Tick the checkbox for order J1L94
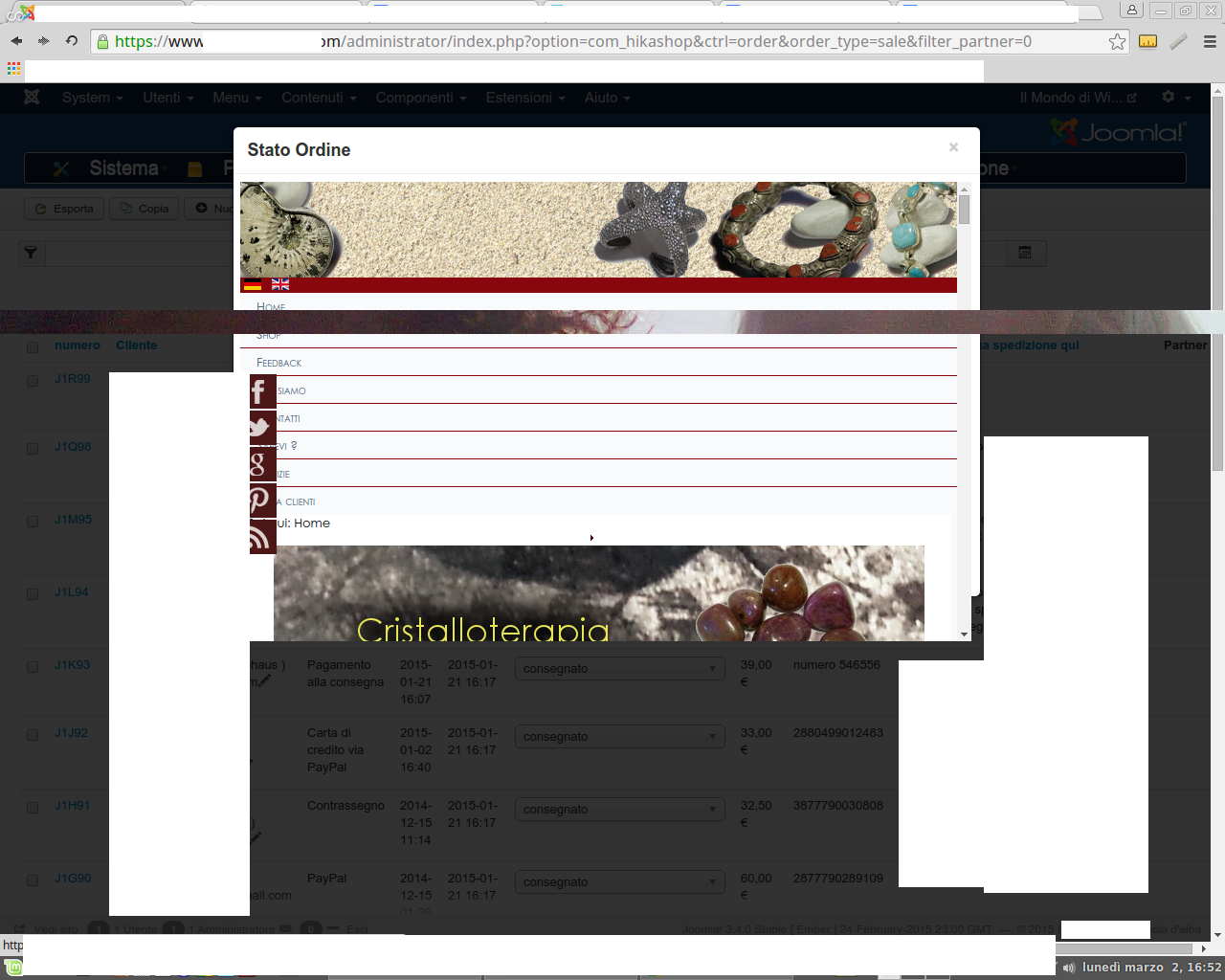 coord(33,594)
